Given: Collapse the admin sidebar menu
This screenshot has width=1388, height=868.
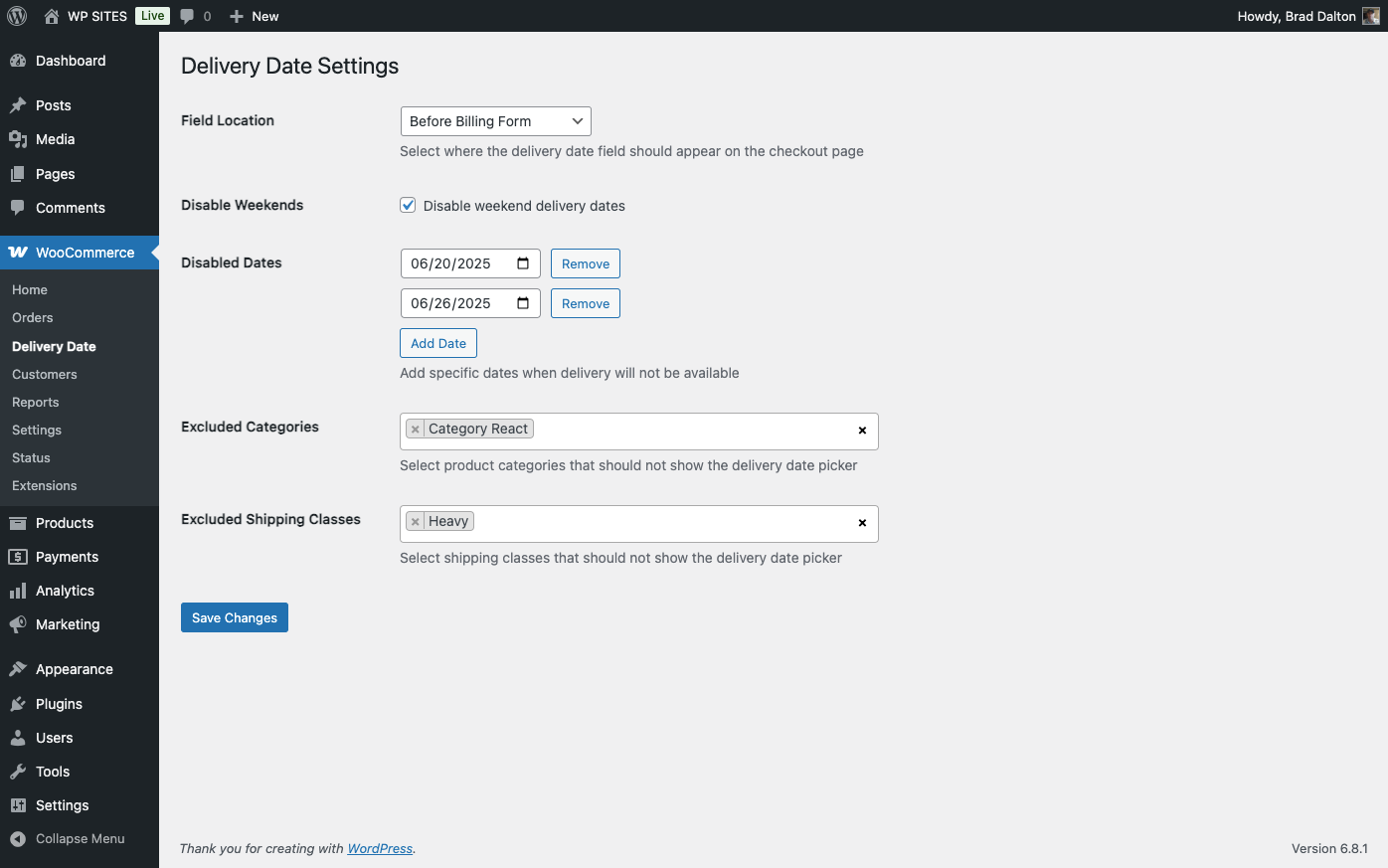Looking at the screenshot, I should coord(80,839).
